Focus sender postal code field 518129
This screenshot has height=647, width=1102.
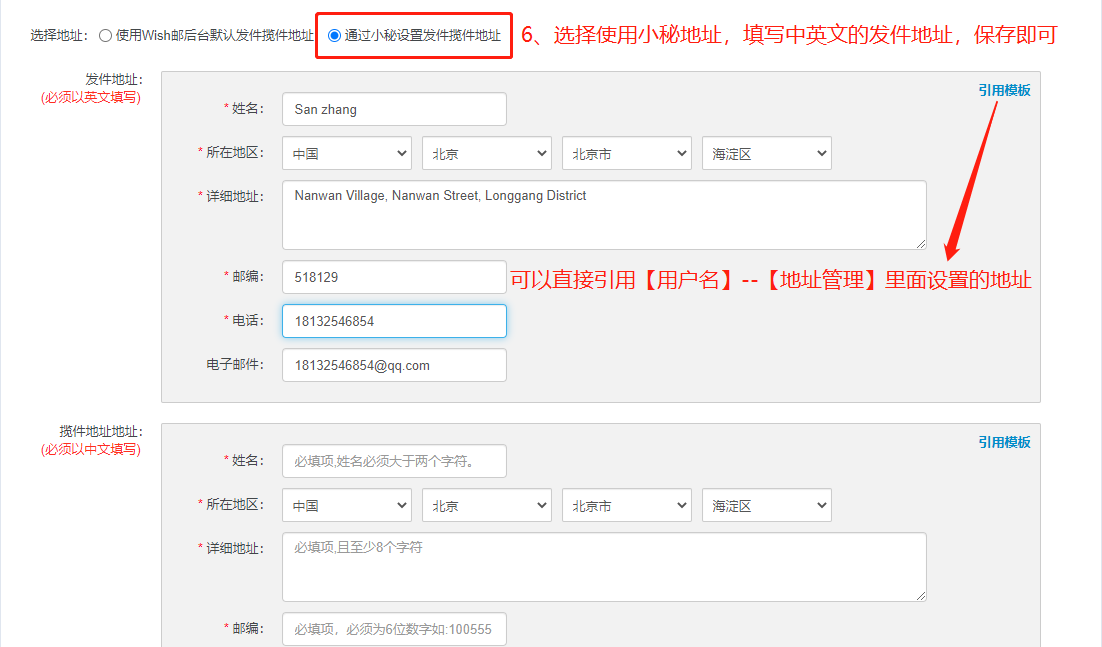(x=394, y=277)
